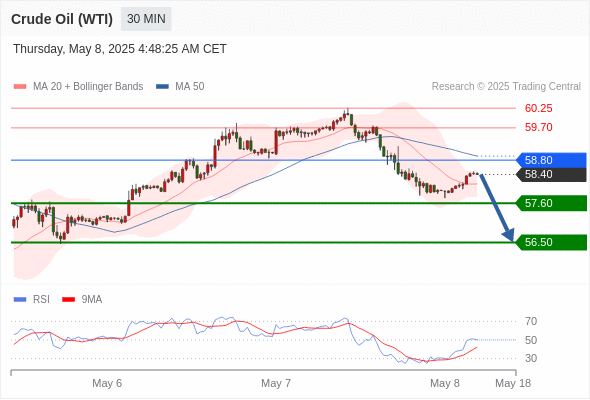The height and width of the screenshot is (400, 590).
Task: Click the 9MA red legend swatch
Action: (68, 300)
